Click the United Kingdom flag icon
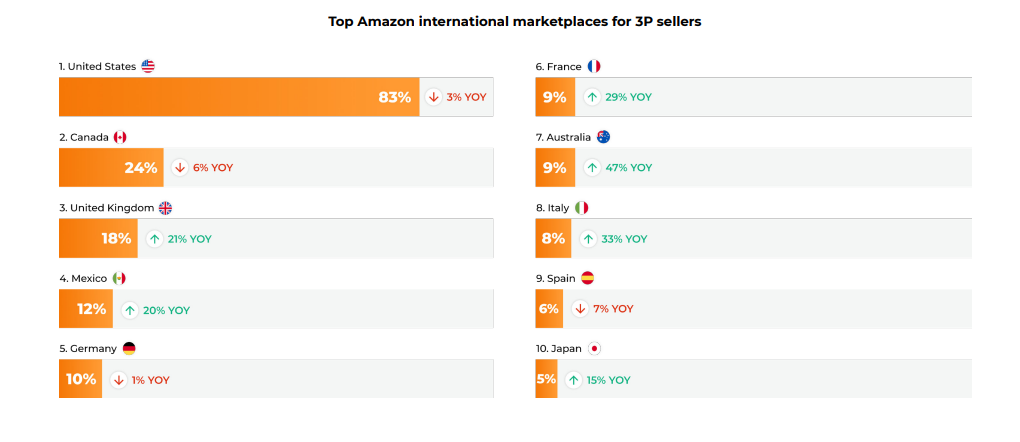 tap(165, 208)
